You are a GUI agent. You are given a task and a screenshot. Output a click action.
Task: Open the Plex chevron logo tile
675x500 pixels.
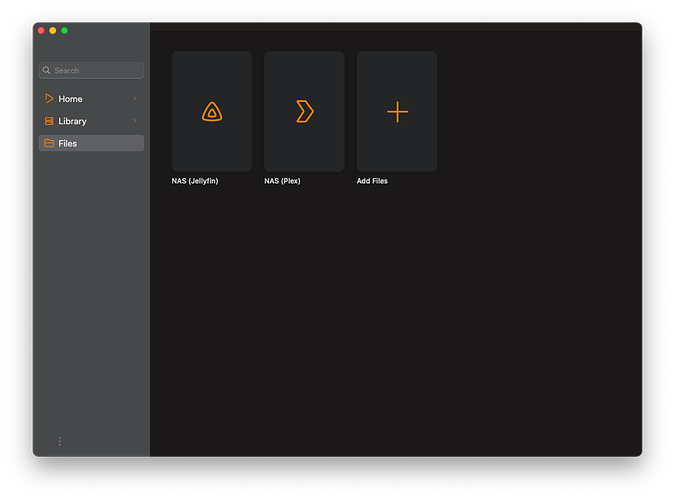pyautogui.click(x=304, y=112)
